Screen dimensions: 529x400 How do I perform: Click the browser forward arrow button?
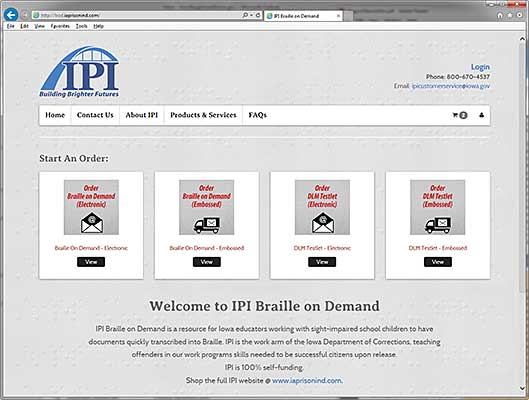click(x=25, y=15)
